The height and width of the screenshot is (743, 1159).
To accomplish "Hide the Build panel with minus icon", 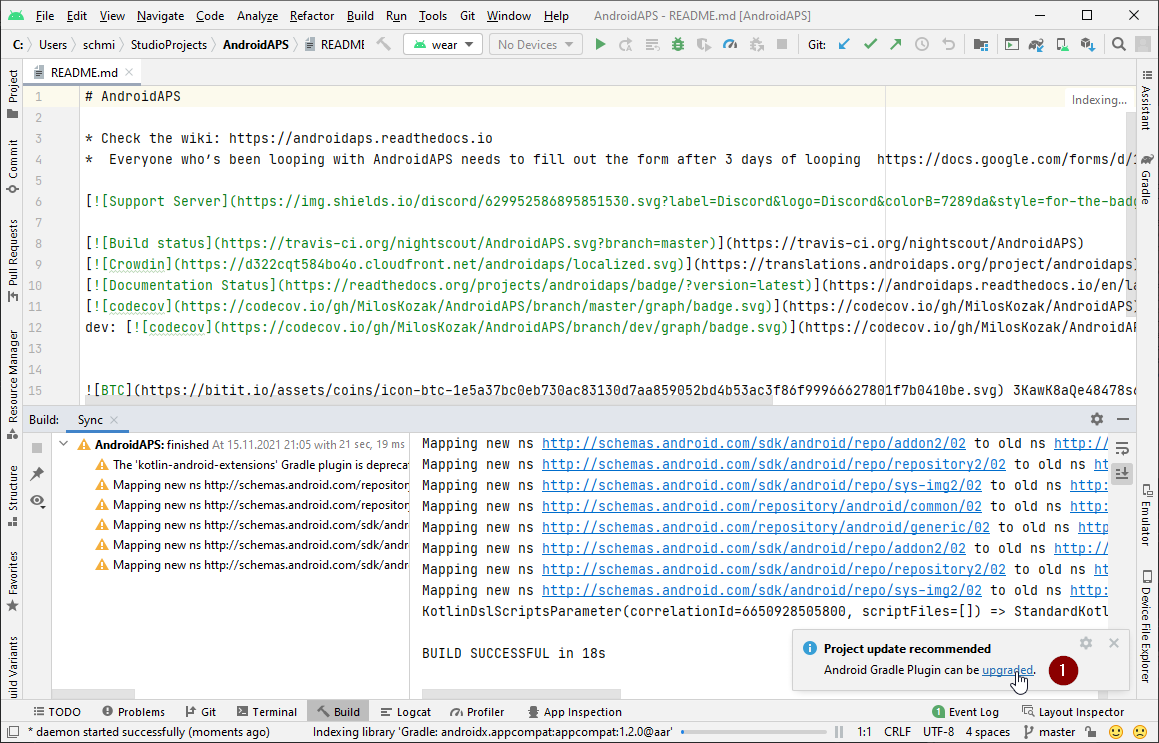I will [1123, 419].
